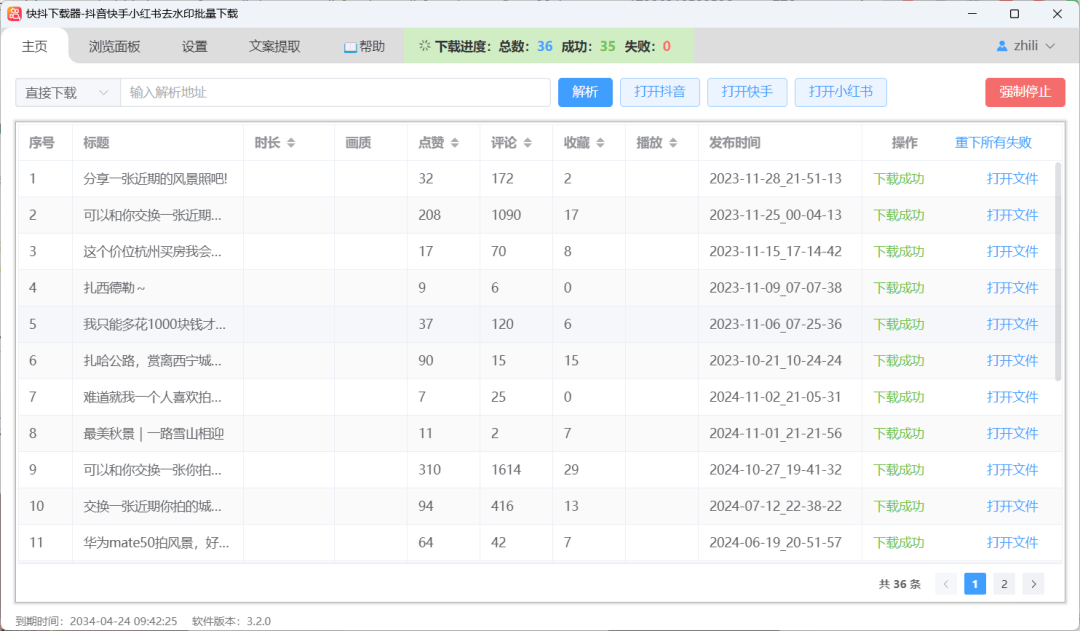Viewport: 1080px width, 631px height.
Task: Click the 打开抖音 button
Action: (x=659, y=92)
